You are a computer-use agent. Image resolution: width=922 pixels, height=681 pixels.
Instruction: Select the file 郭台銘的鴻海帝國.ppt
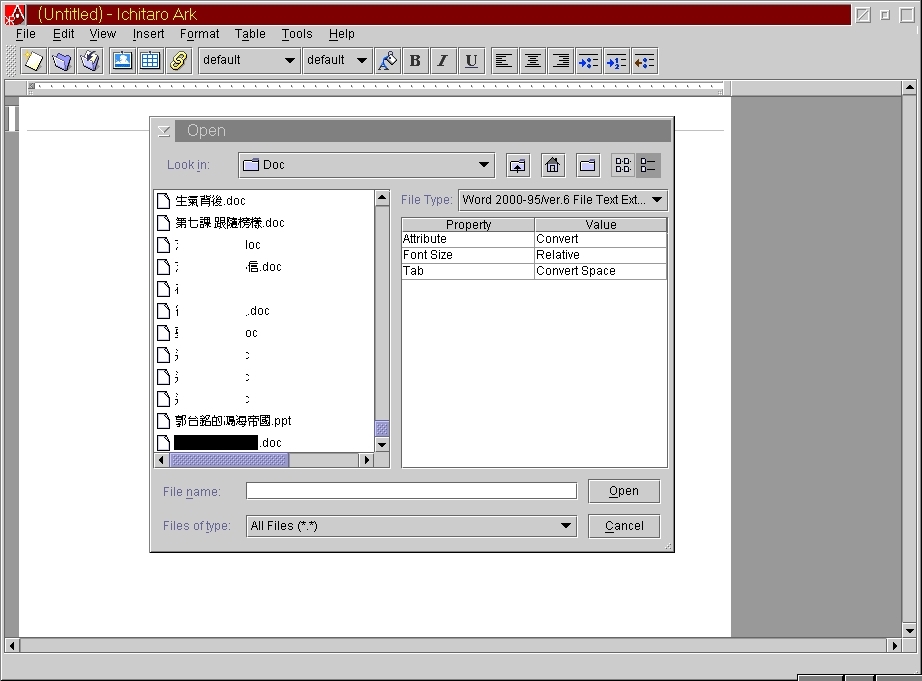[x=225, y=421]
